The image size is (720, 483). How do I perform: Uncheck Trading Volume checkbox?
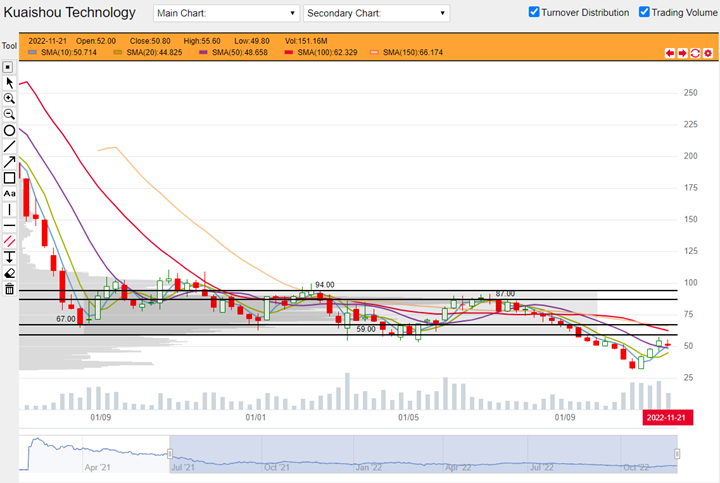644,12
